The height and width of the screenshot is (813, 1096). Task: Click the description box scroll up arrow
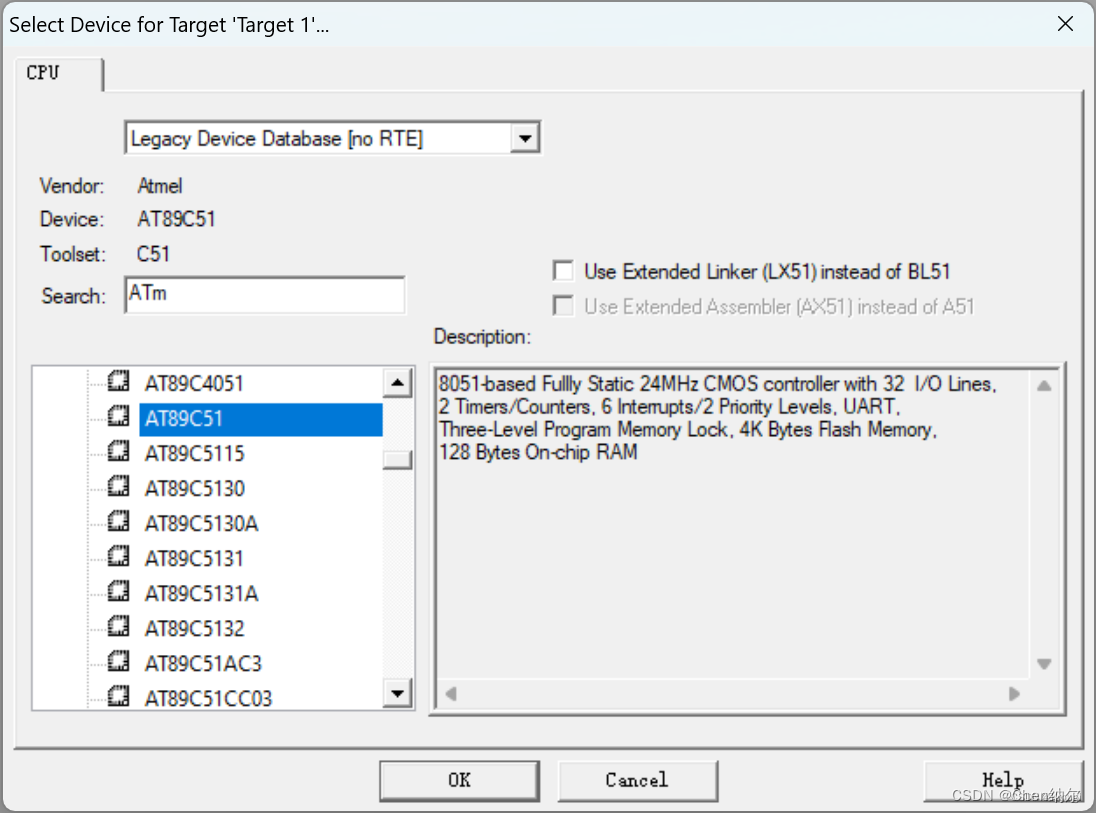point(1044,385)
